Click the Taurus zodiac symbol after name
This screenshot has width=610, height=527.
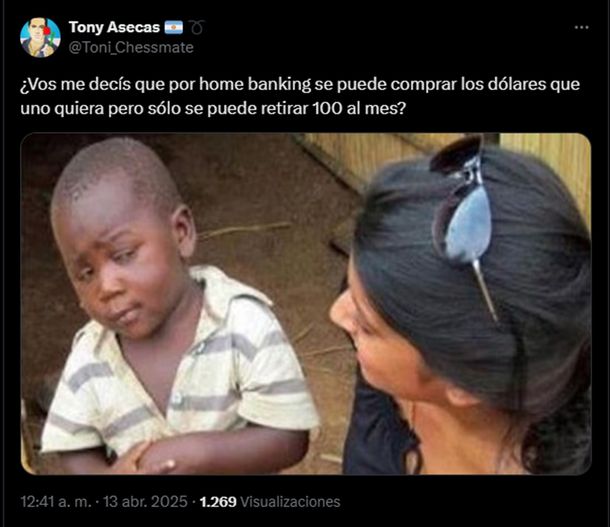point(197,28)
